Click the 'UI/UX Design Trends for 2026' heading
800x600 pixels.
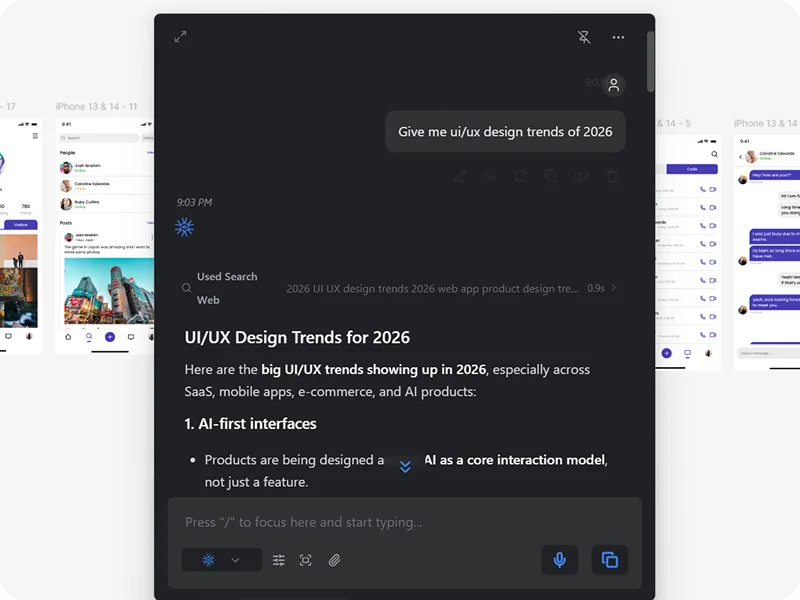297,337
